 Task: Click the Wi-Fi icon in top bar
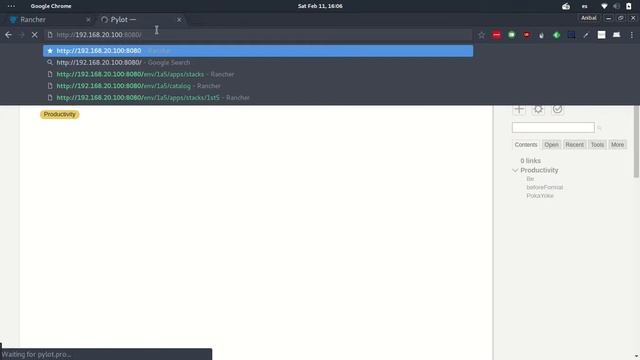604,6
